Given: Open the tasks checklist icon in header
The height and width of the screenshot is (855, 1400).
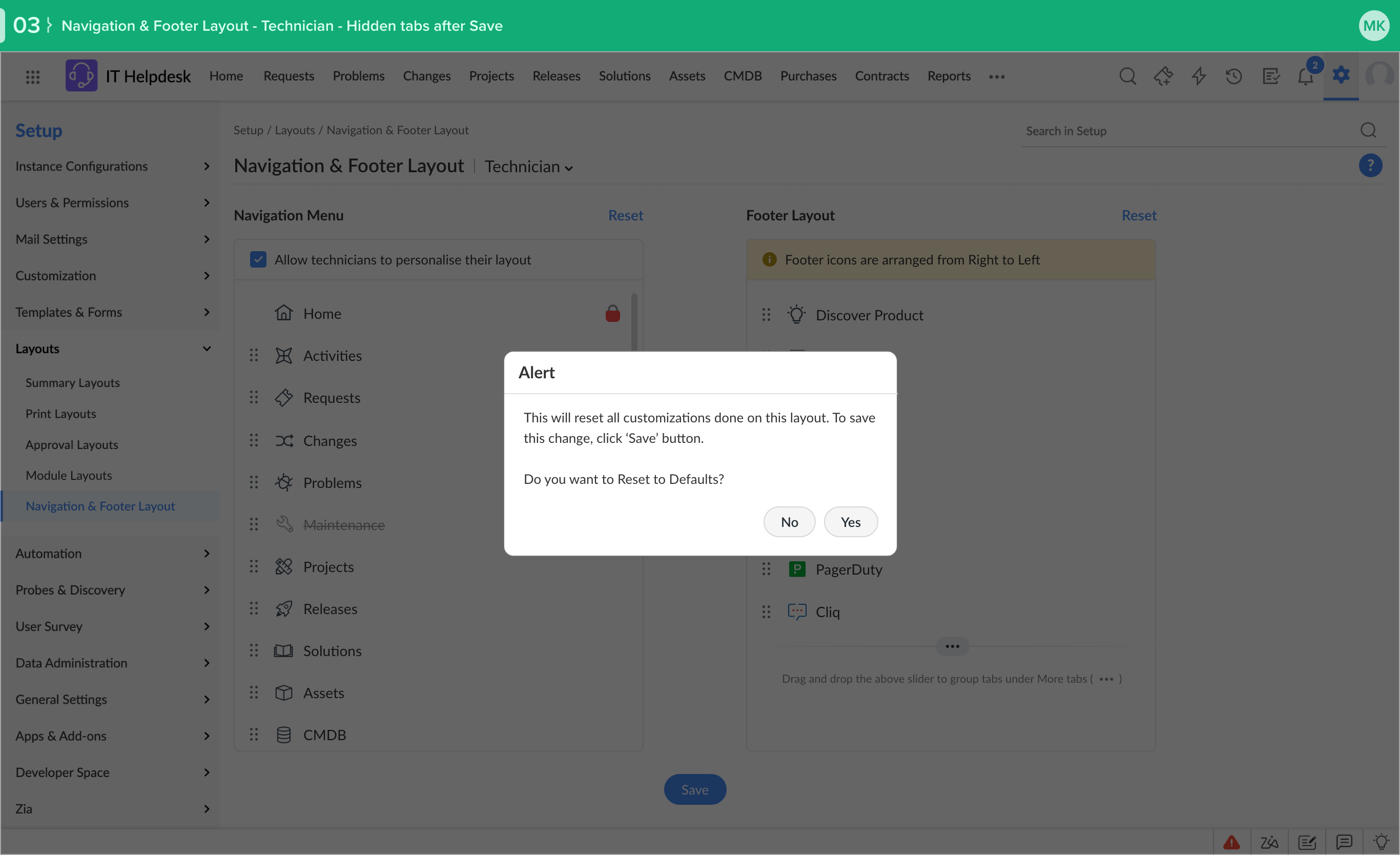Looking at the screenshot, I should [x=1270, y=76].
